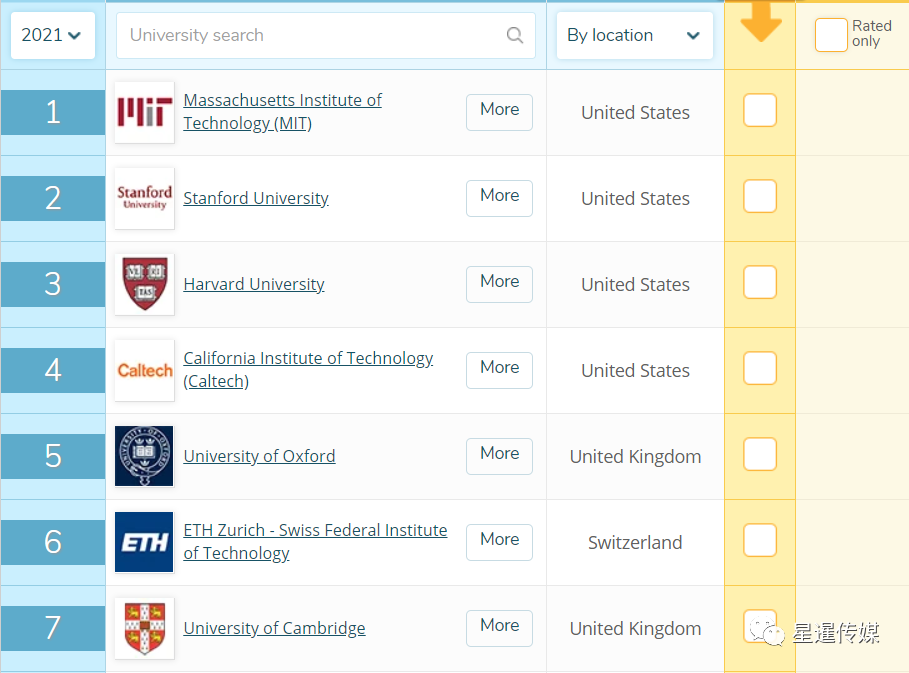
Task: Click the University of Oxford crest
Action: click(144, 456)
